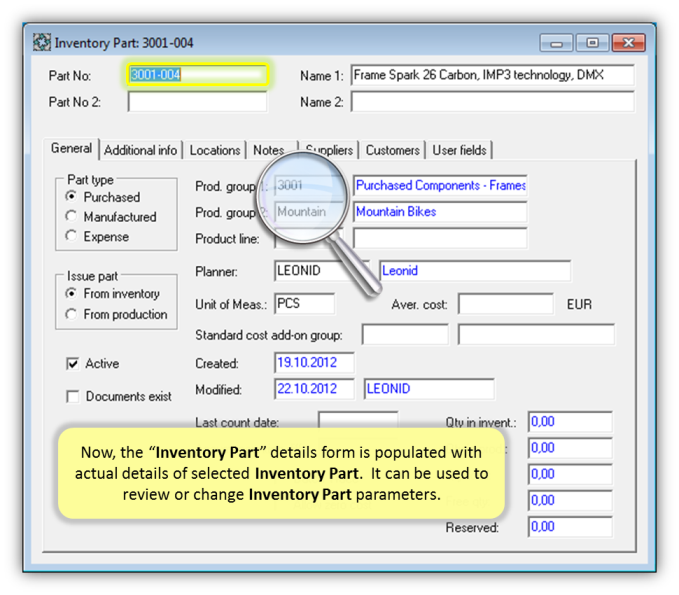The image size is (679, 595).
Task: Maximize the Inventory Part window
Action: tap(592, 43)
